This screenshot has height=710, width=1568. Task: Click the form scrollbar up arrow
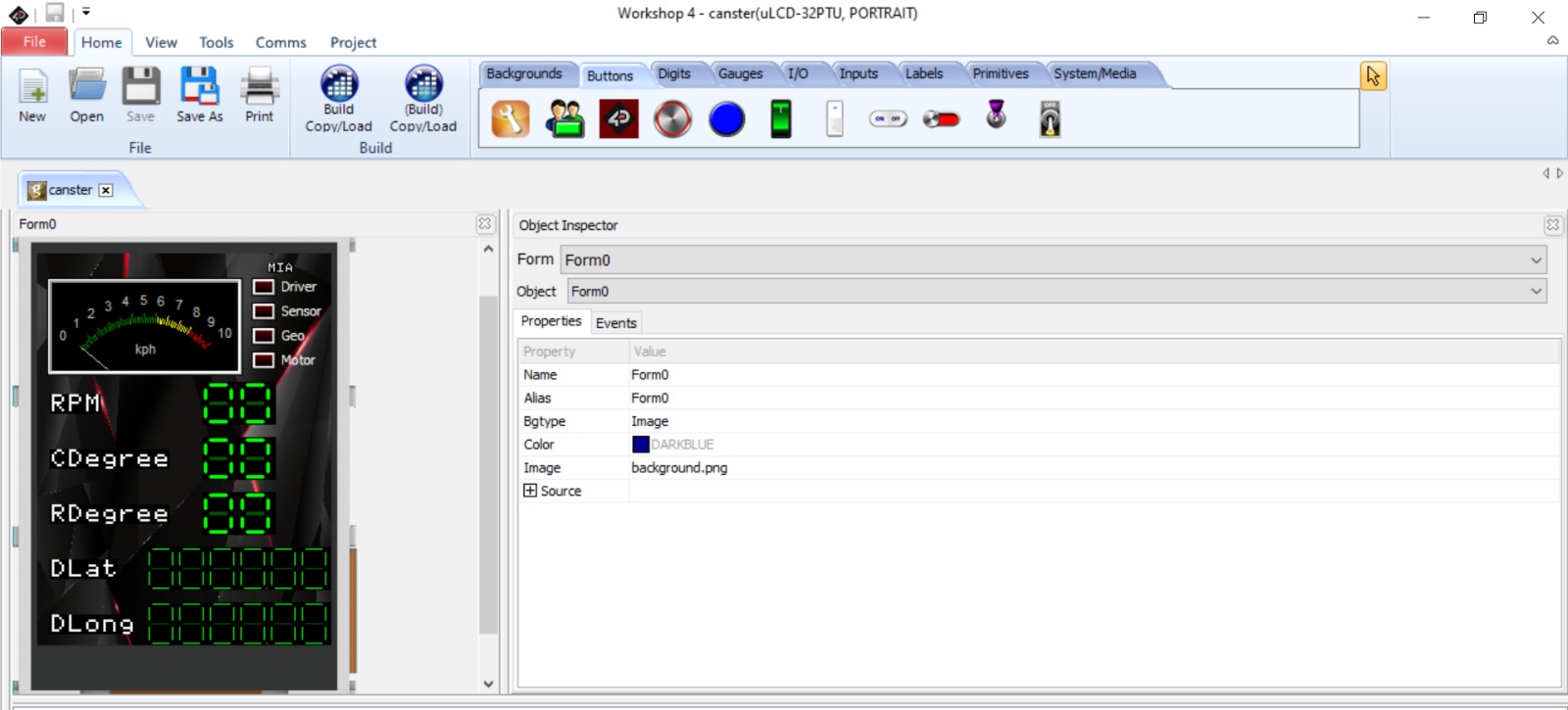tap(488, 249)
